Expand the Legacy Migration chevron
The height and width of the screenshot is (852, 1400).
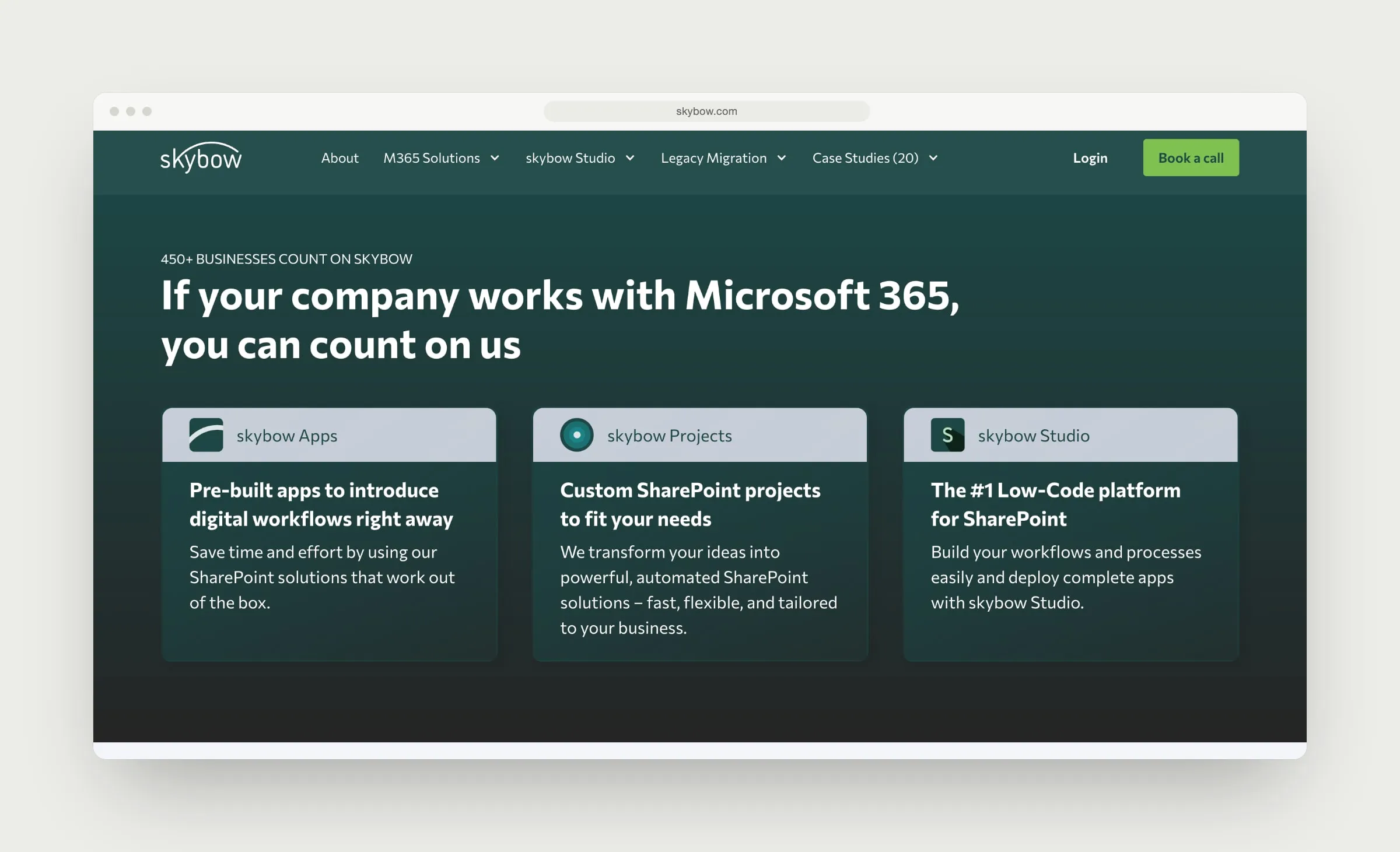[782, 158]
